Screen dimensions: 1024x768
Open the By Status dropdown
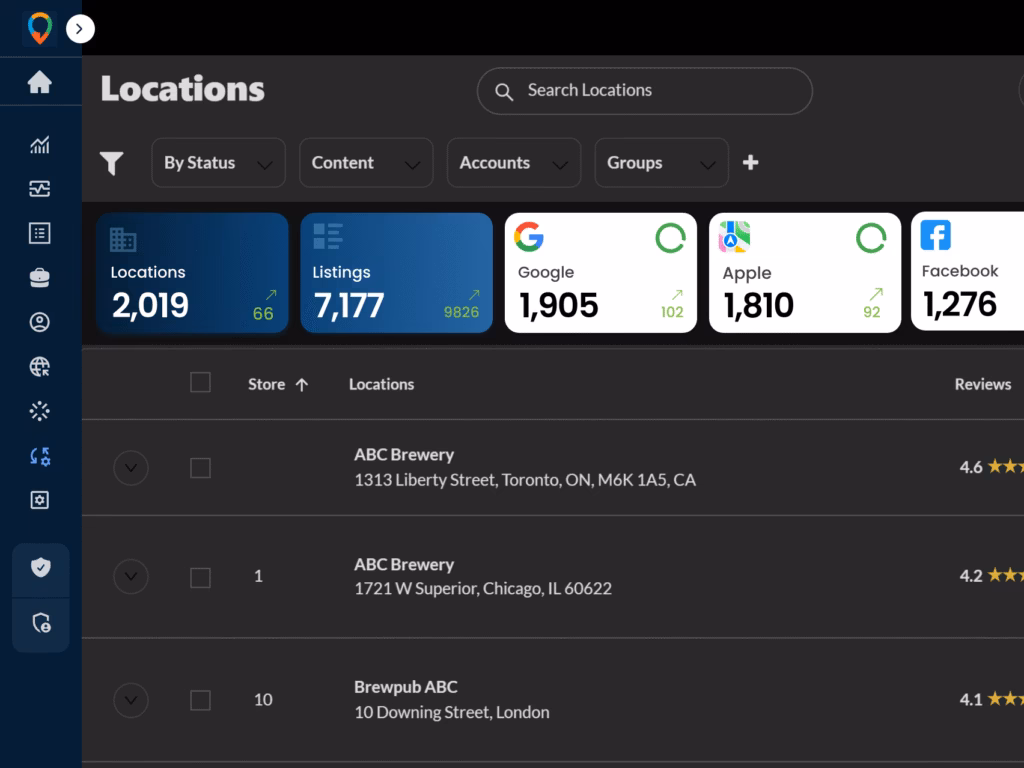(218, 163)
